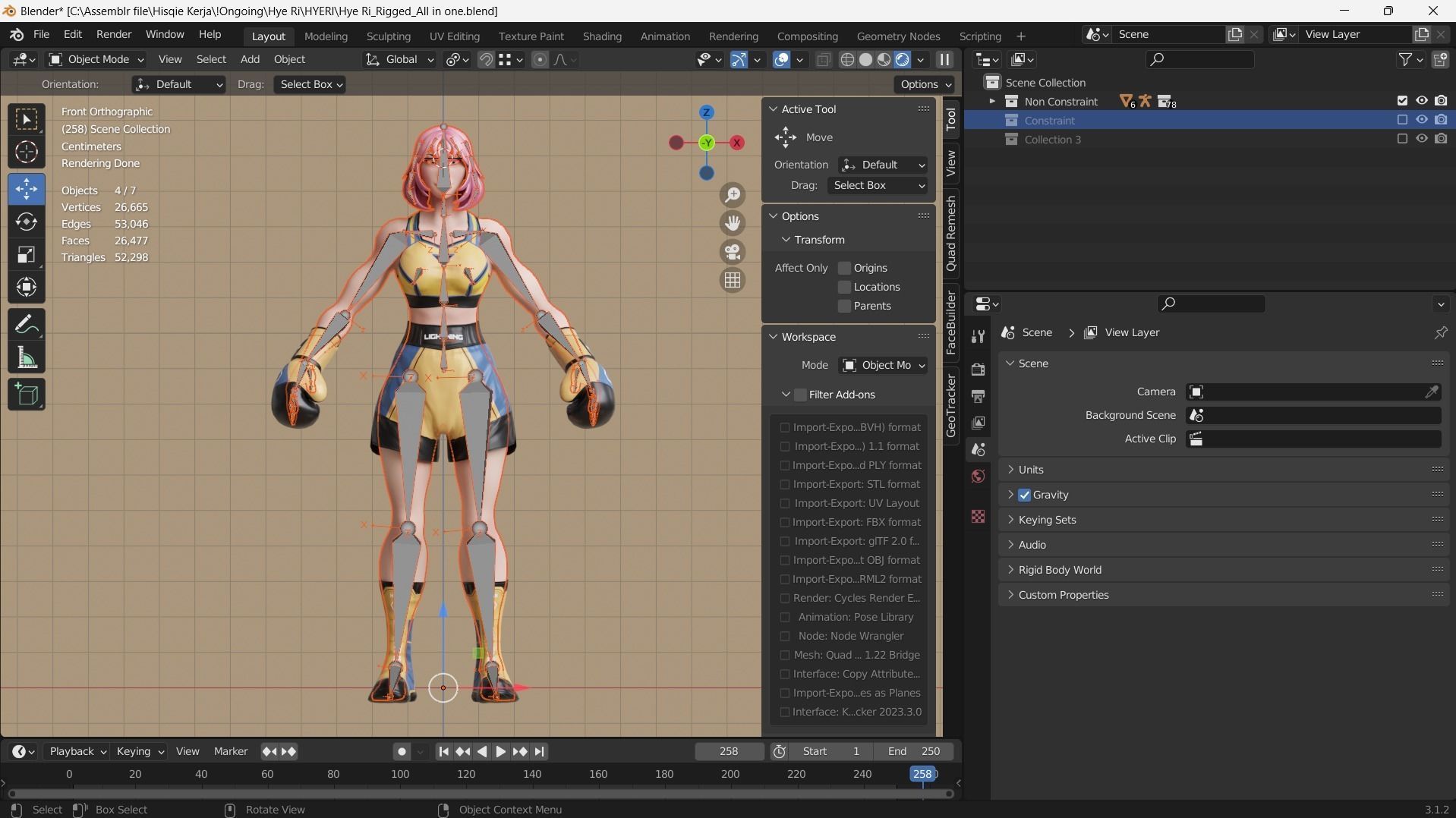The image size is (1456, 818).
Task: Jump to the last frame endpoint
Action: 540,751
